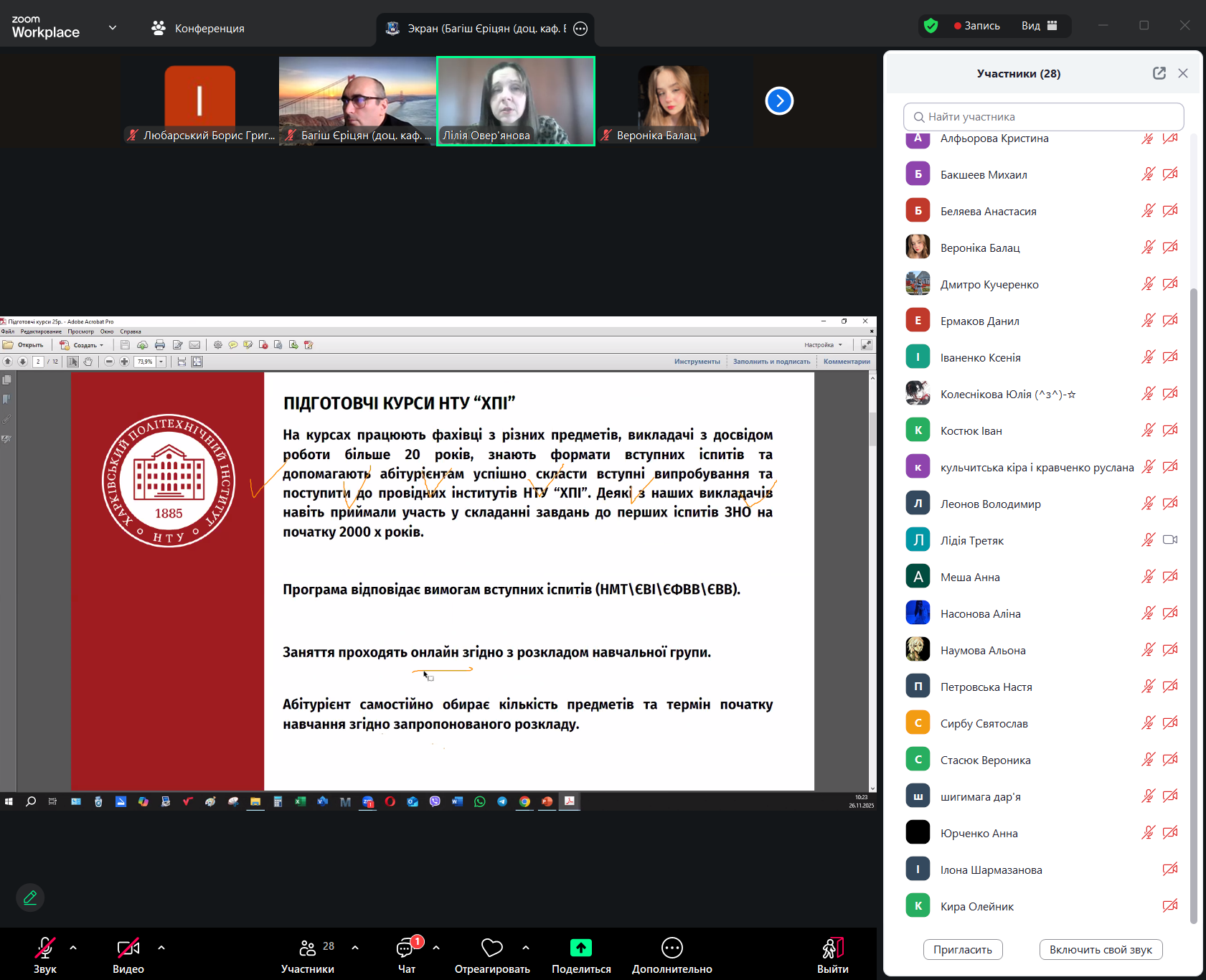The width and height of the screenshot is (1206, 980).
Task: Open Chrome from the shared taskbar
Action: (524, 801)
